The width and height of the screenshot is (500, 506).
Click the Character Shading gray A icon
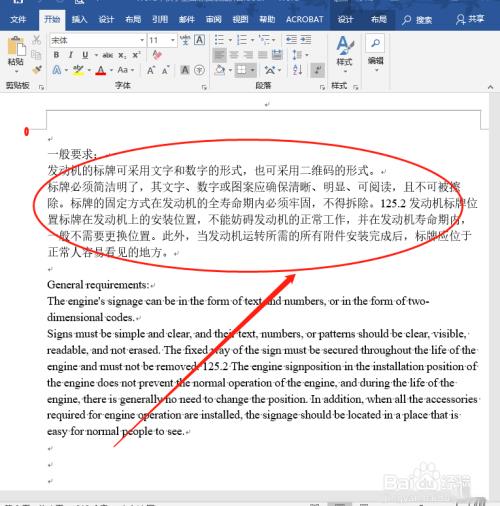tap(185, 70)
